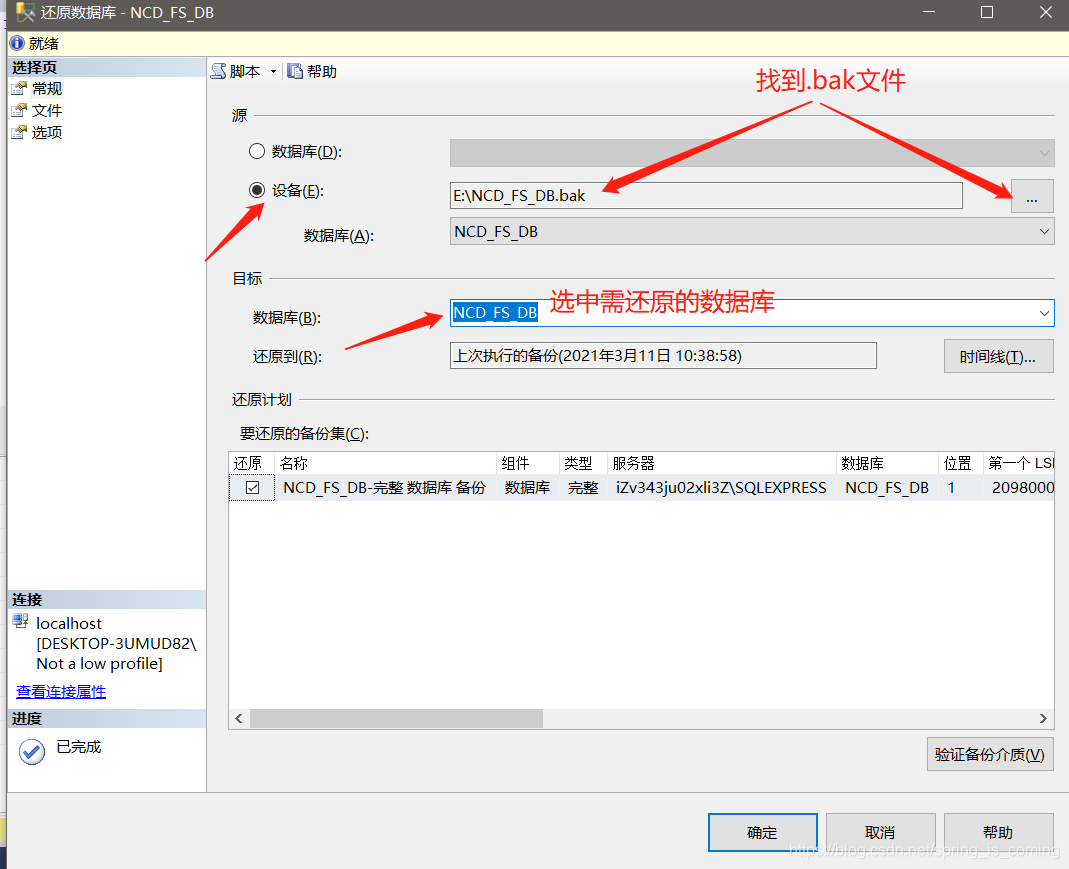This screenshot has width=1069, height=869.
Task: Click the 验证备份介质(V) button
Action: point(990,754)
